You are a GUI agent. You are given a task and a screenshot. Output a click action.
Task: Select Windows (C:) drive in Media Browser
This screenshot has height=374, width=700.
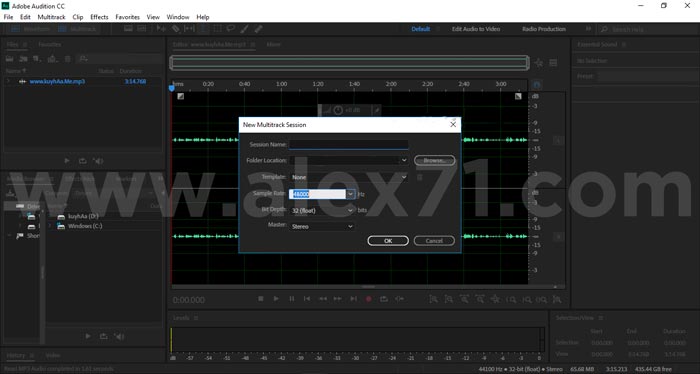coord(85,226)
